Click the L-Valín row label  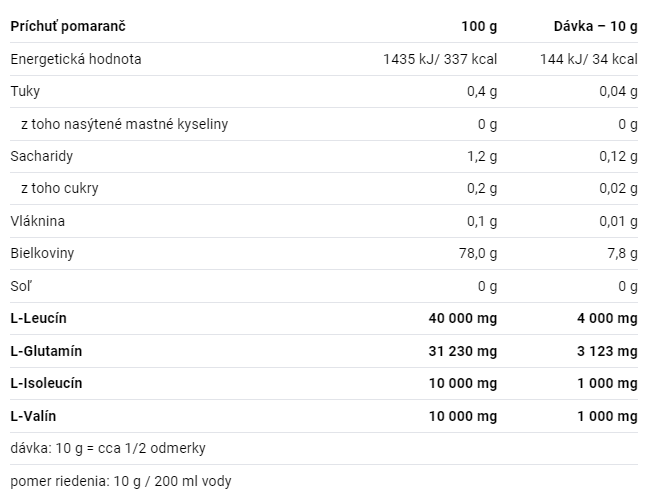click(33, 416)
